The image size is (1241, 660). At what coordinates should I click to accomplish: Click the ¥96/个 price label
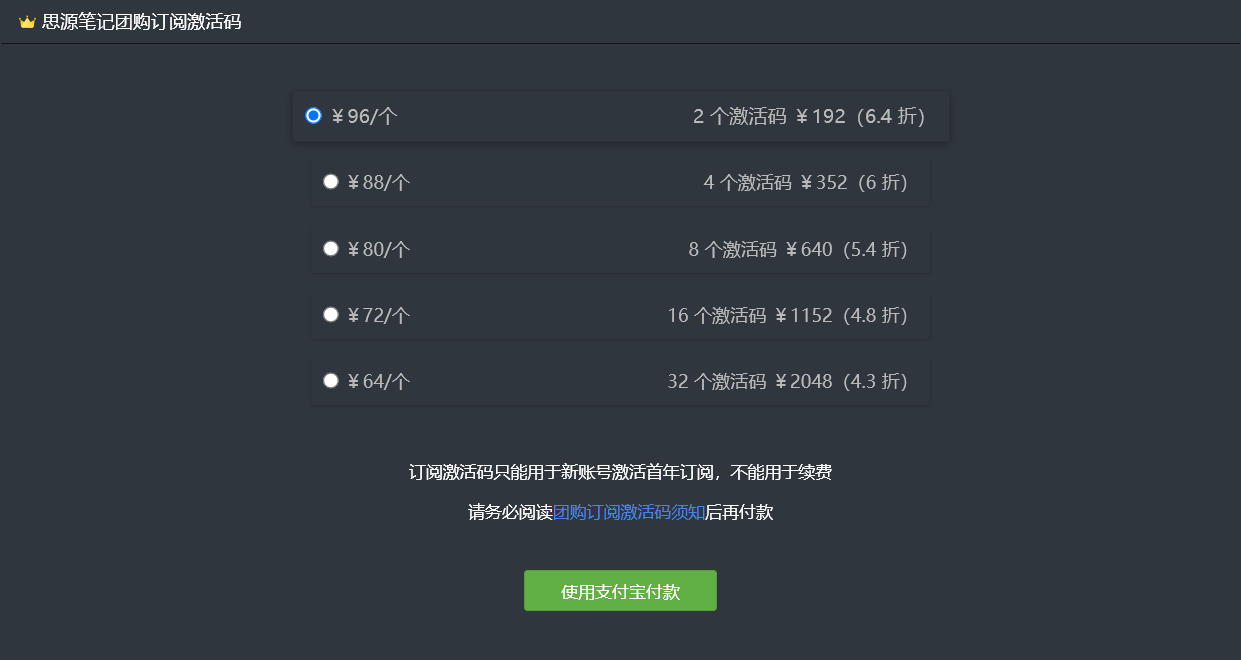coord(365,117)
